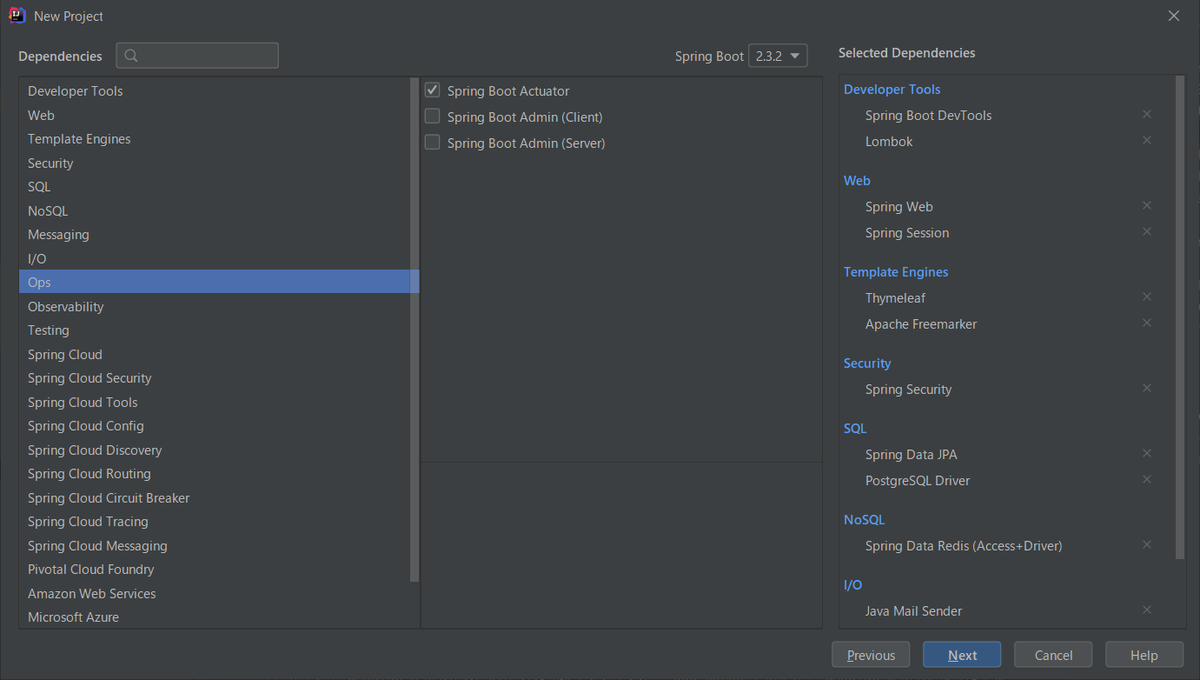Viewport: 1200px width, 680px height.
Task: Click the IntelliJ IDEA logo in title bar
Action: 17,15
